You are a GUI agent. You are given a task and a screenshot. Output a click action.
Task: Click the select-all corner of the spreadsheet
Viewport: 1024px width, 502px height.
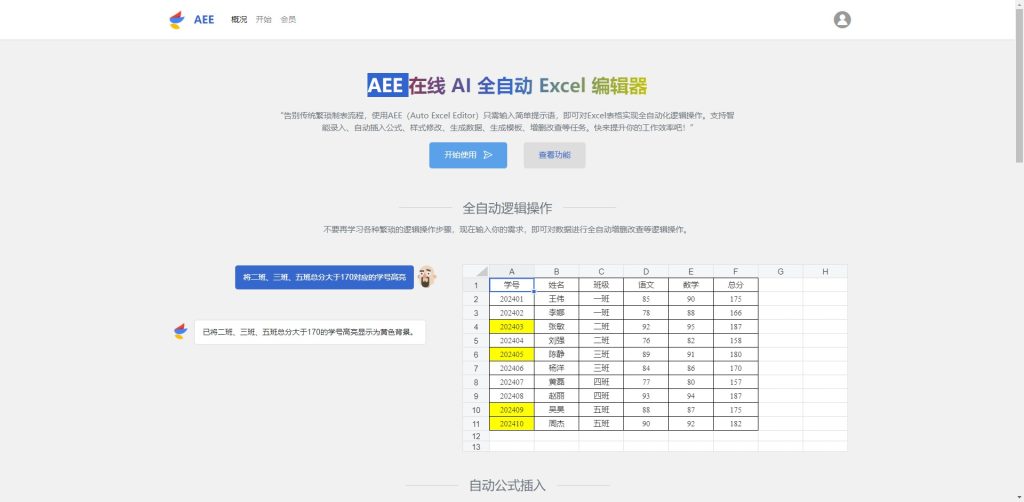coord(475,271)
